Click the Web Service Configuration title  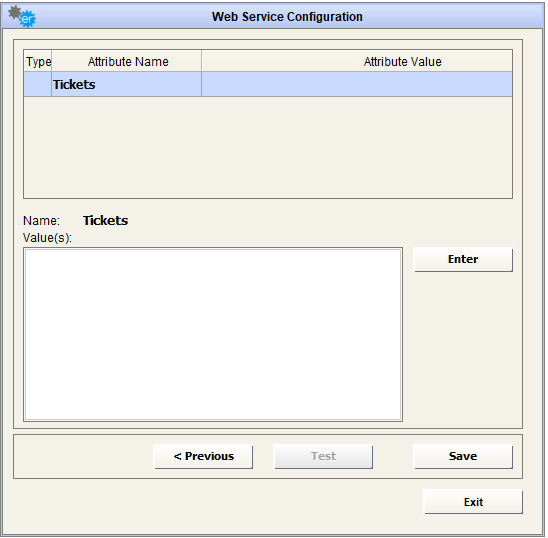pos(287,17)
